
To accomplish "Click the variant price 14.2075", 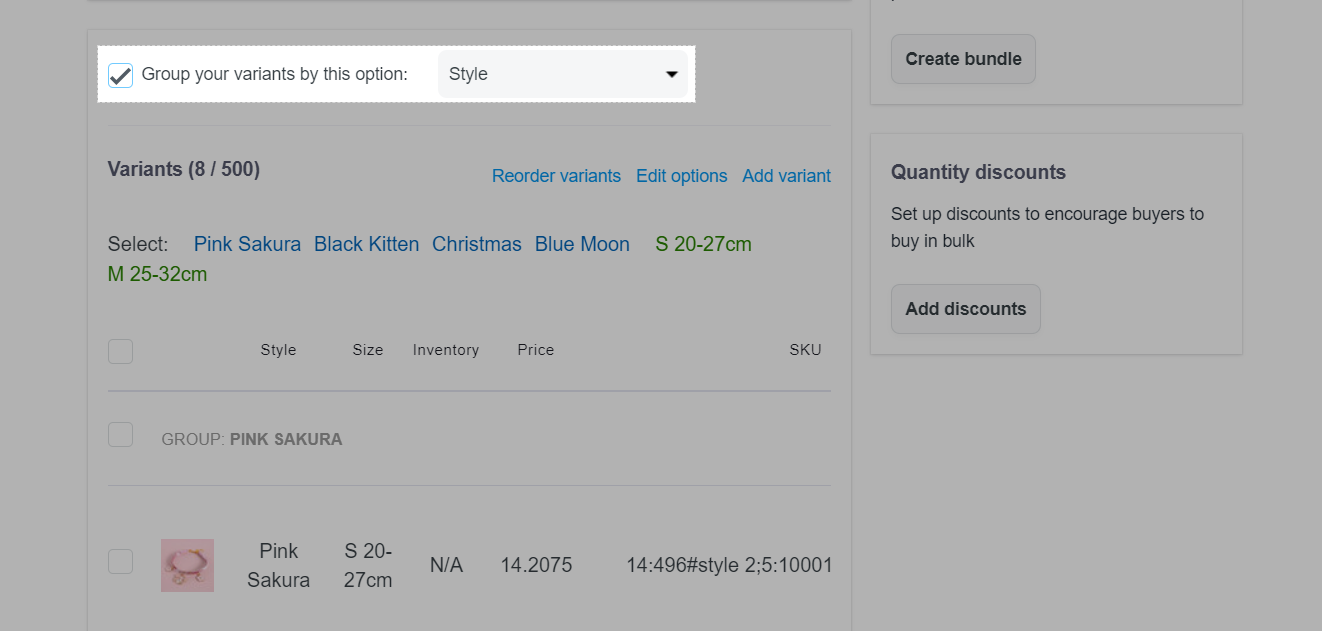I will pos(536,565).
